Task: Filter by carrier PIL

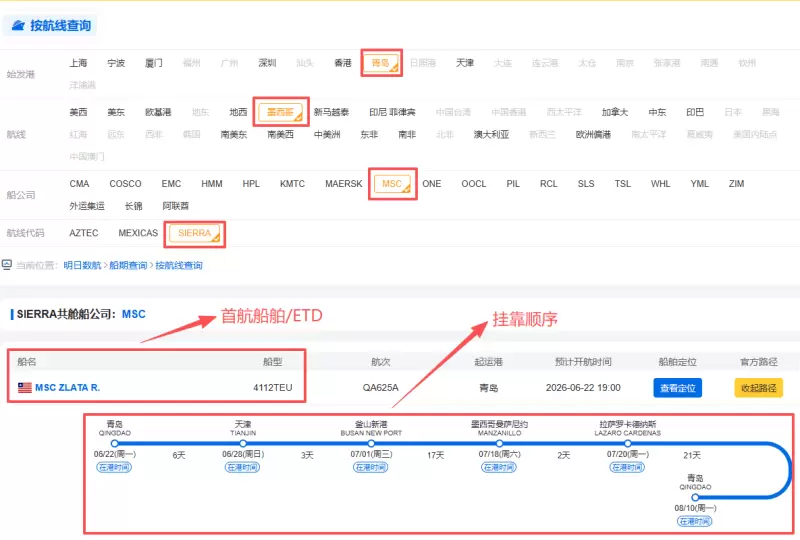Action: pyautogui.click(x=513, y=184)
